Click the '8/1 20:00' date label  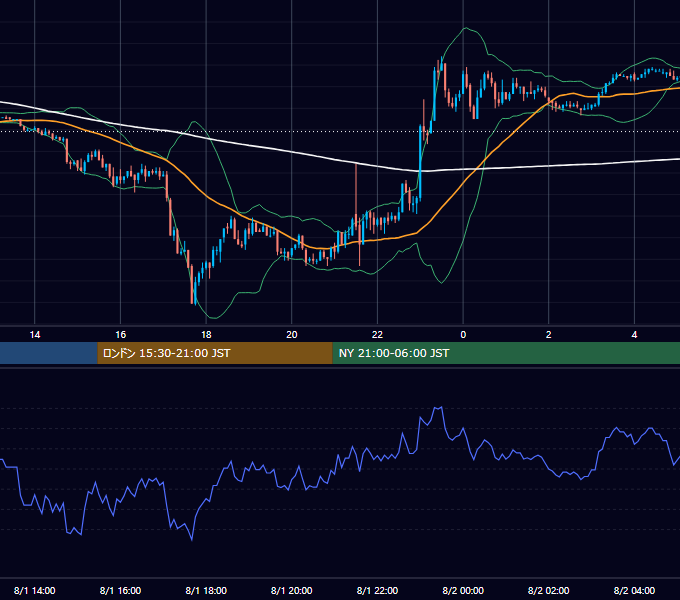click(292, 590)
